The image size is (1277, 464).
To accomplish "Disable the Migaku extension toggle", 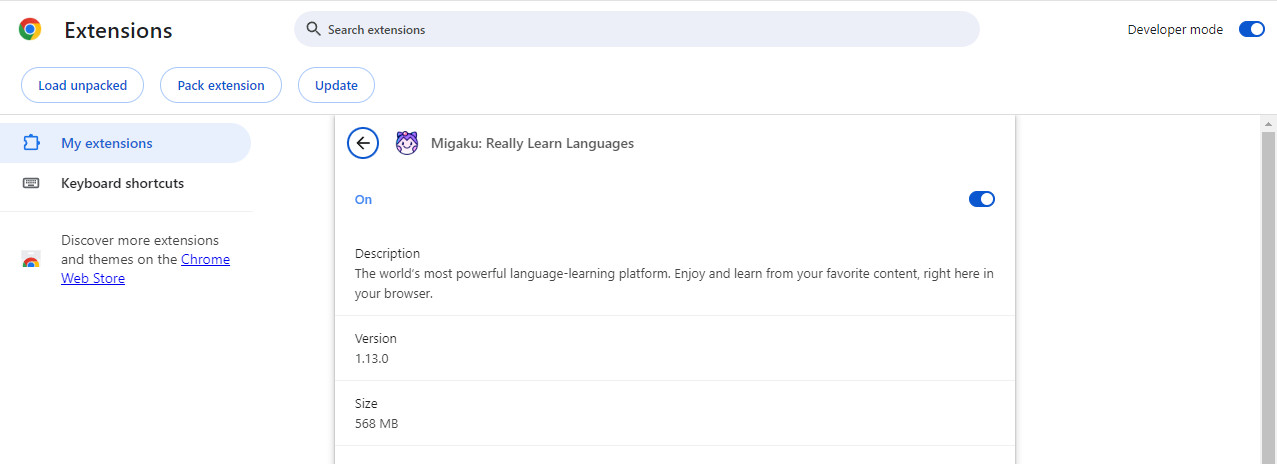I will pyautogui.click(x=982, y=199).
